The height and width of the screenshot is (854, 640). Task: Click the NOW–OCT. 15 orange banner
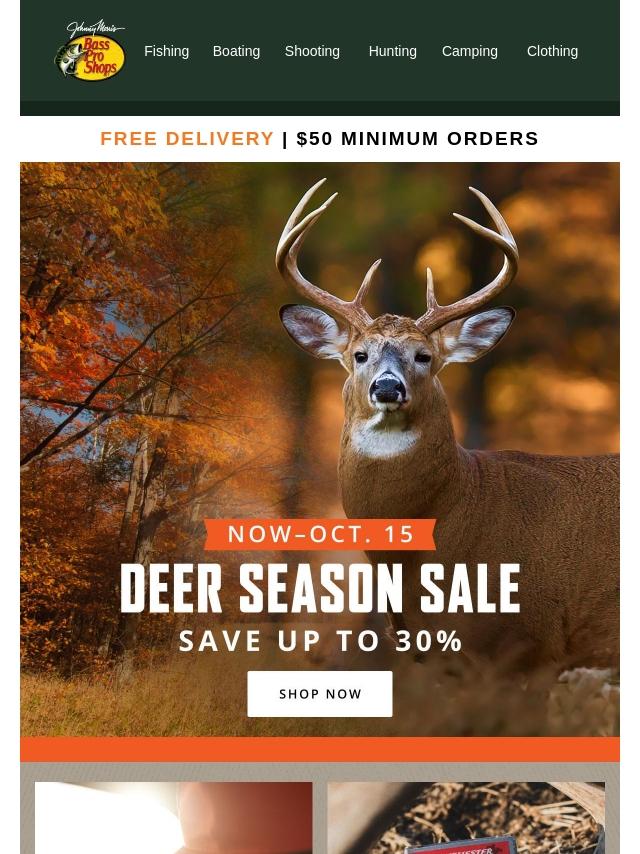pyautogui.click(x=320, y=534)
